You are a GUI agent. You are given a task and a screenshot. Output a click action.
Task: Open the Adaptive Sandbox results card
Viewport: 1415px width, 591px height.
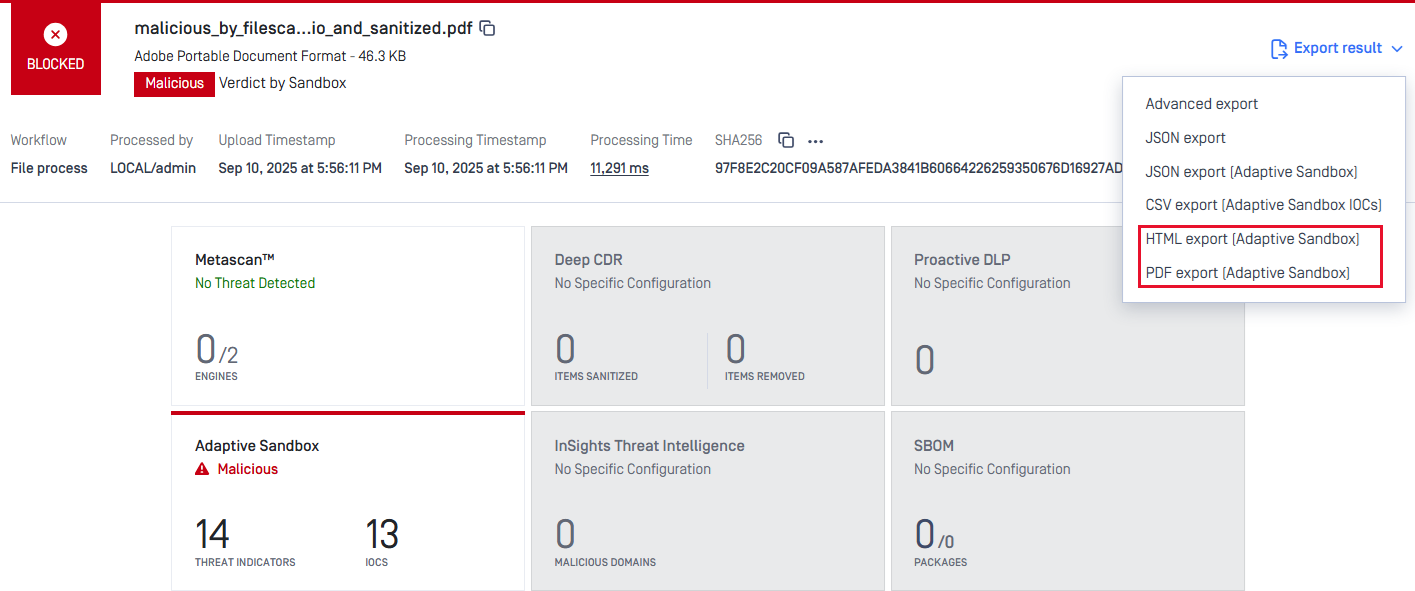[347, 500]
